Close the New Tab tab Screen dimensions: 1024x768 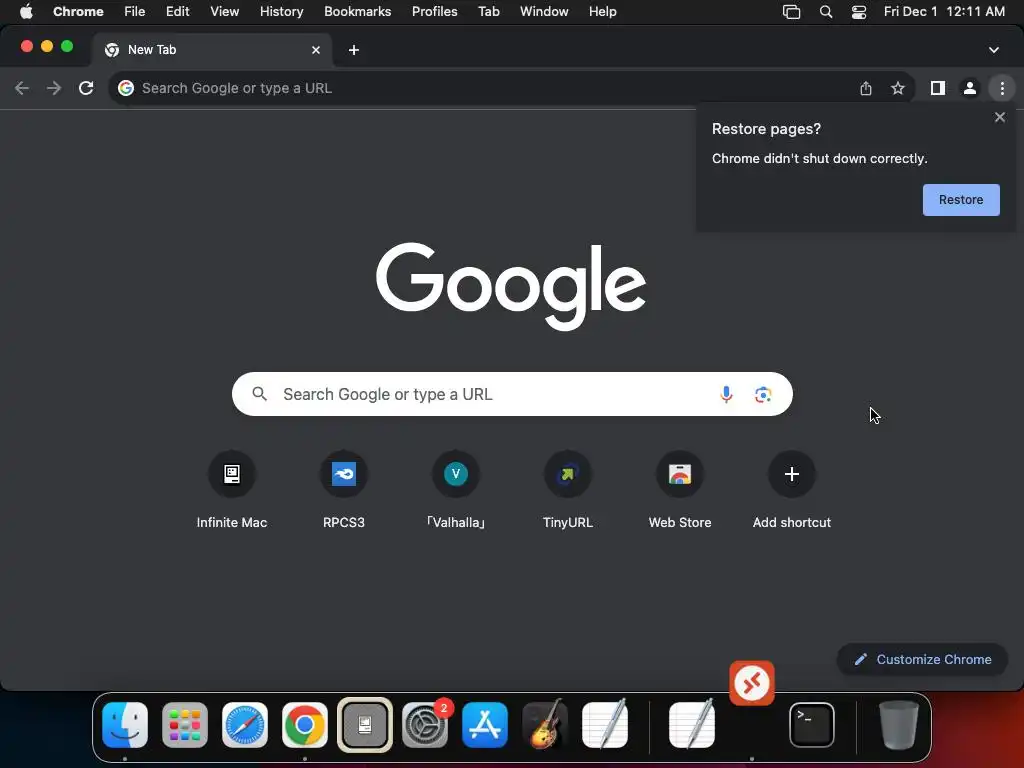(x=316, y=50)
